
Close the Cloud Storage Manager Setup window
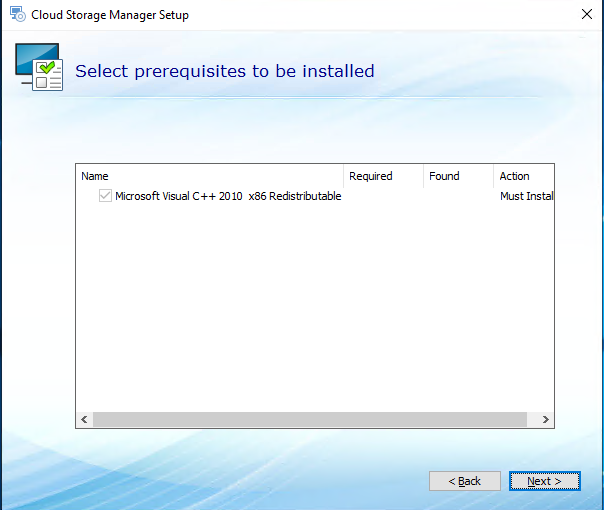tap(587, 15)
